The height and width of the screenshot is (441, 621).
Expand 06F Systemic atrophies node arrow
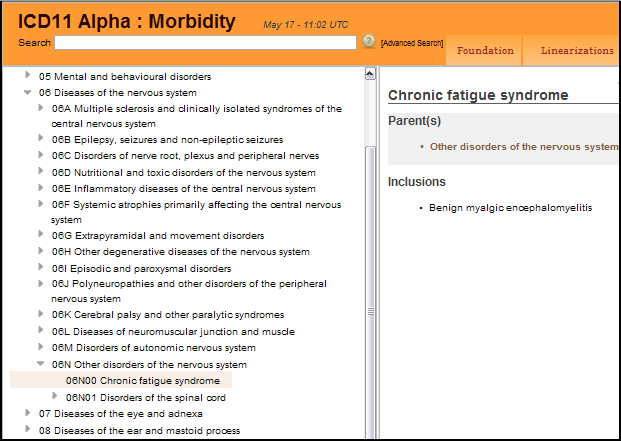pos(41,203)
